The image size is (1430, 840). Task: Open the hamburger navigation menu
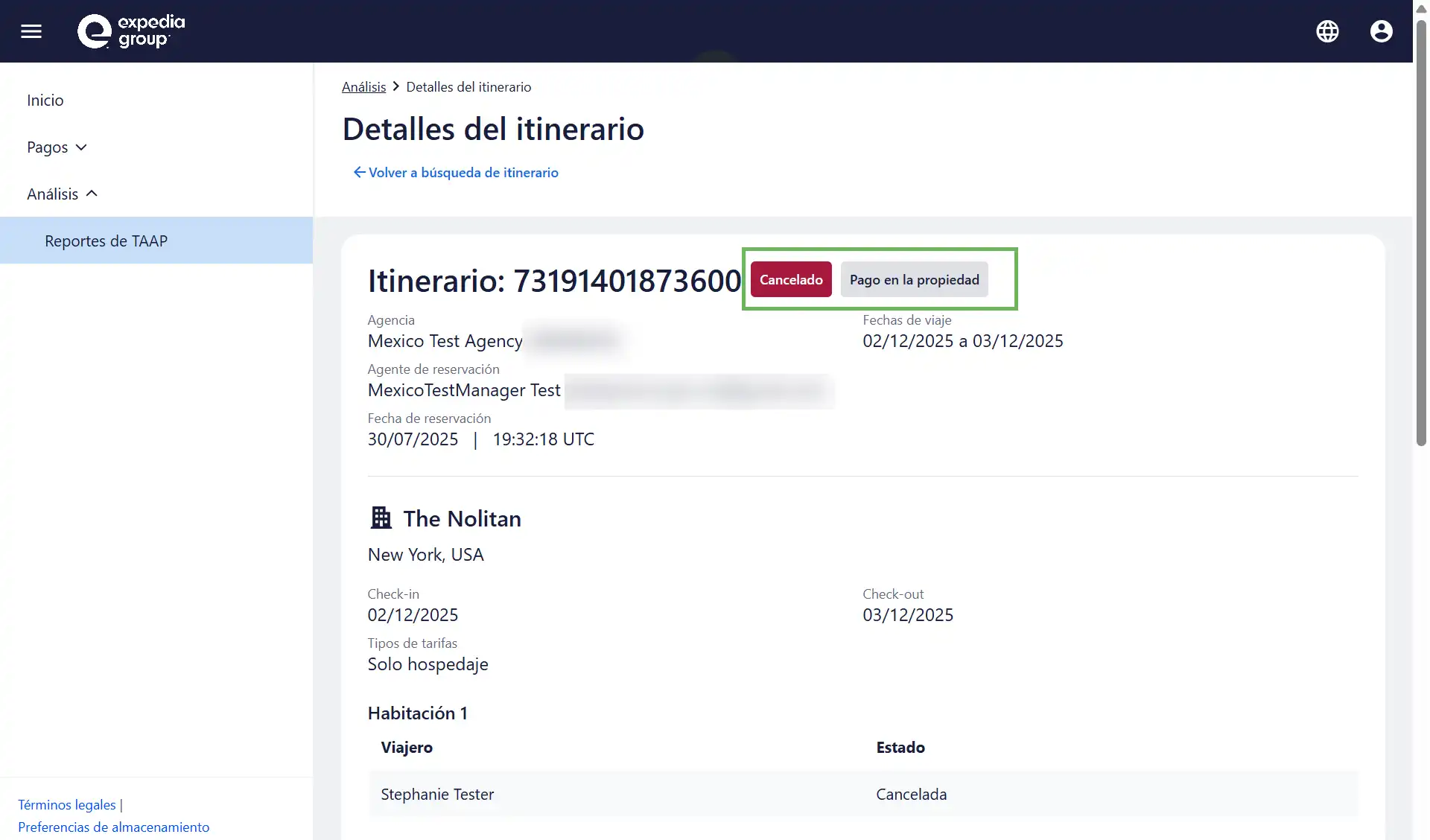tap(31, 31)
